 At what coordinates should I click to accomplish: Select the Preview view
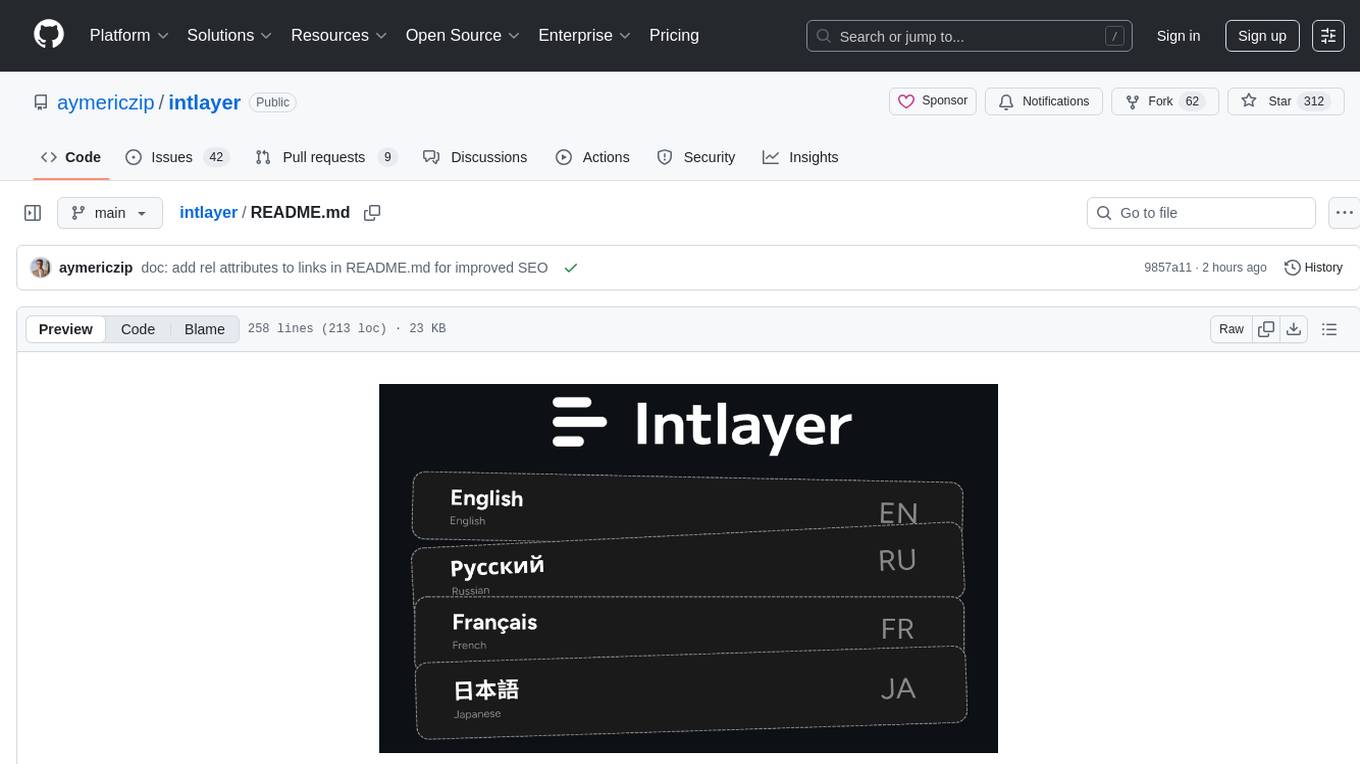[66, 329]
